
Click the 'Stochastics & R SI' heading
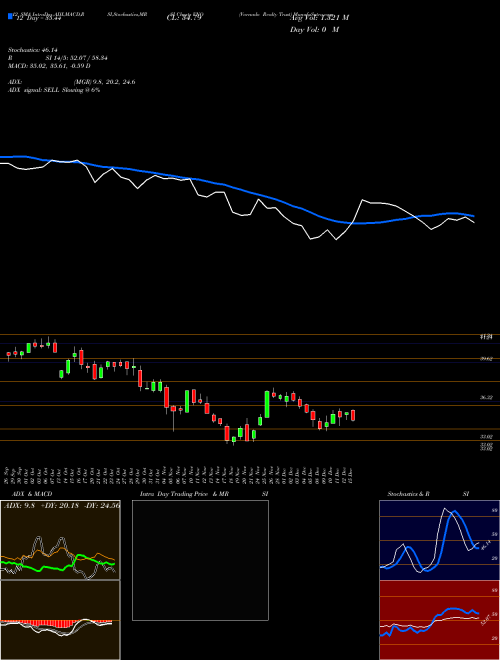point(428,494)
